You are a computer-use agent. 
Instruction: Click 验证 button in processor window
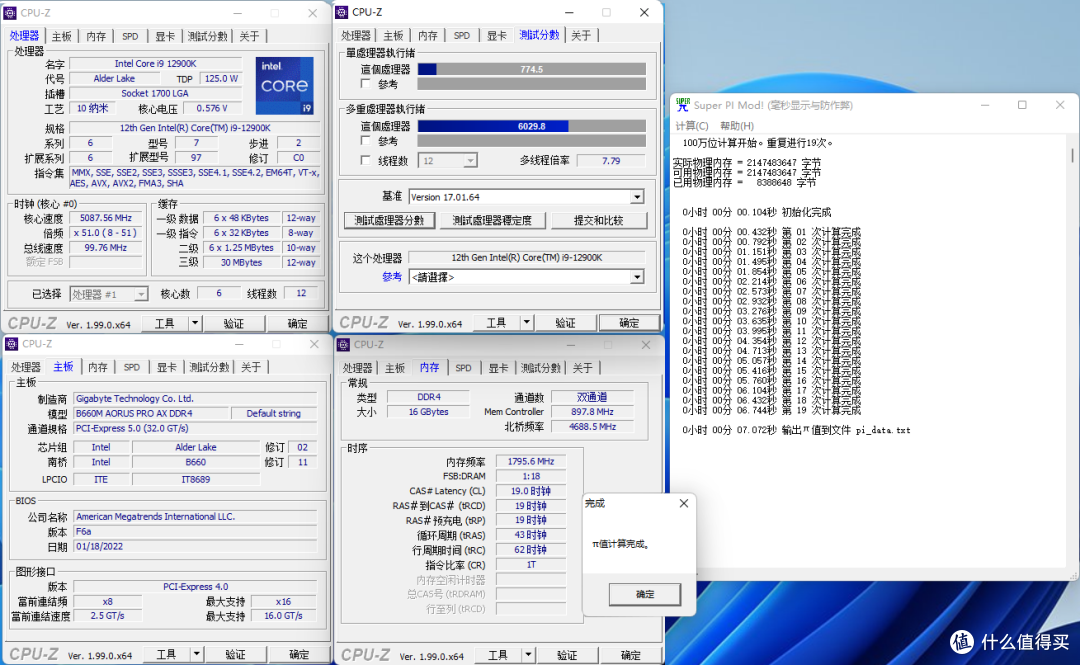click(x=233, y=323)
